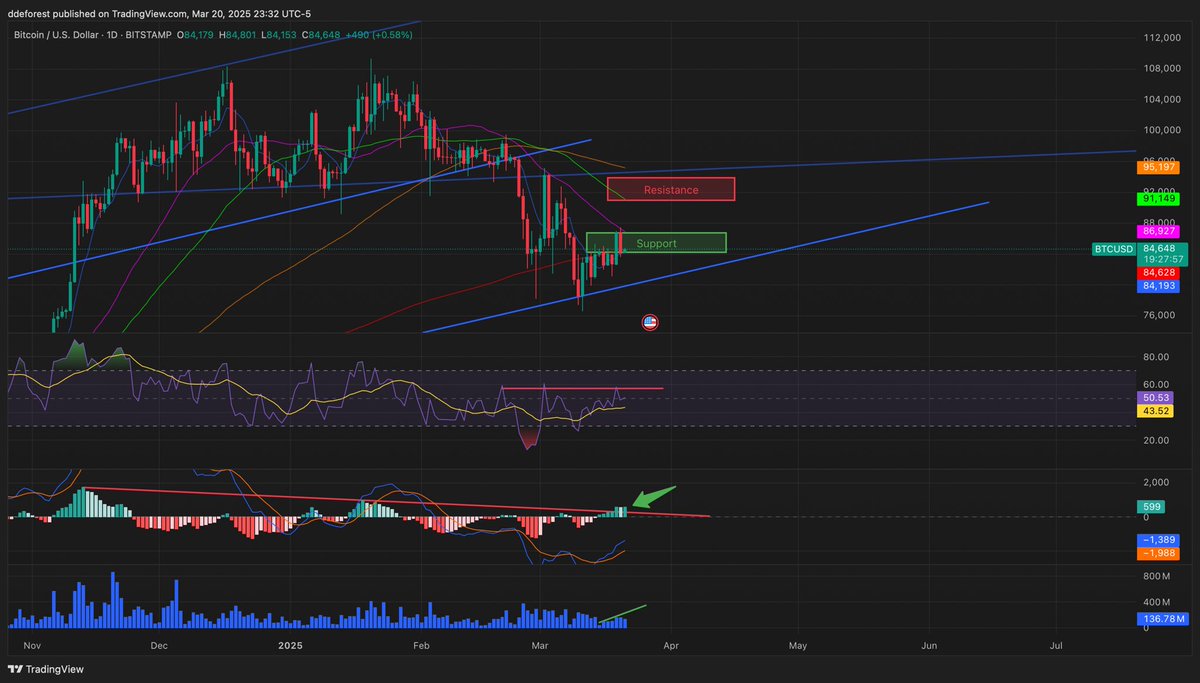Select the BTCUSD label with countdown on the price axis
Screen dimensions: 1200x683
(x=1113, y=249)
